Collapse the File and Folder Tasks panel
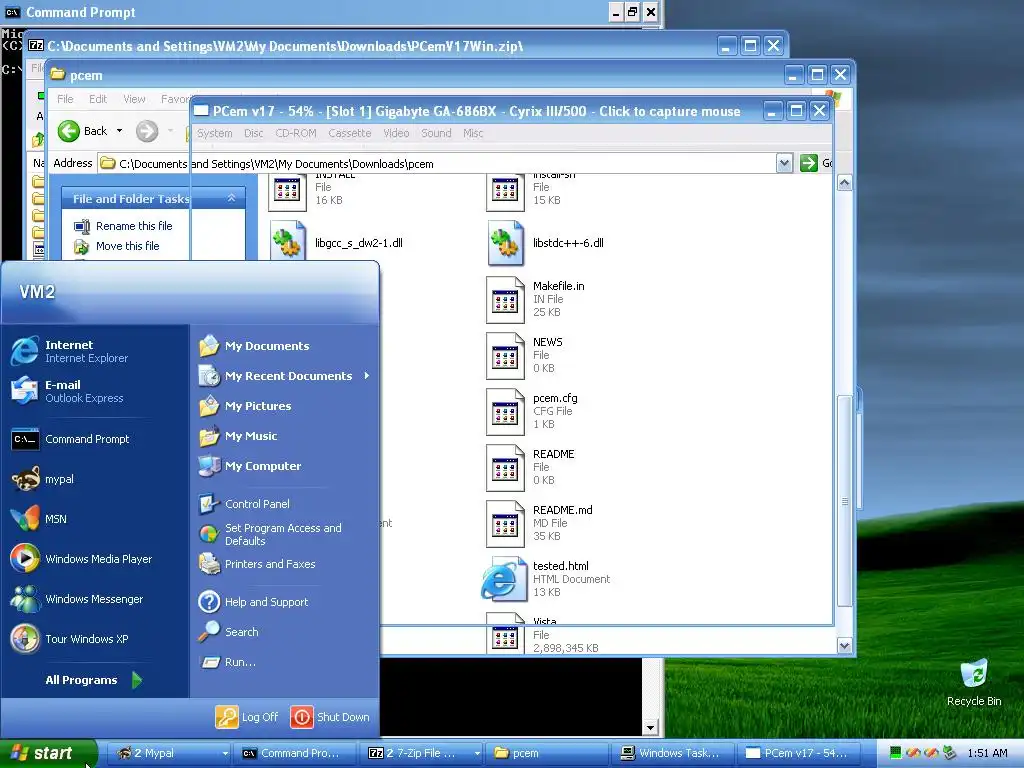Image resolution: width=1024 pixels, height=768 pixels. tap(231, 198)
